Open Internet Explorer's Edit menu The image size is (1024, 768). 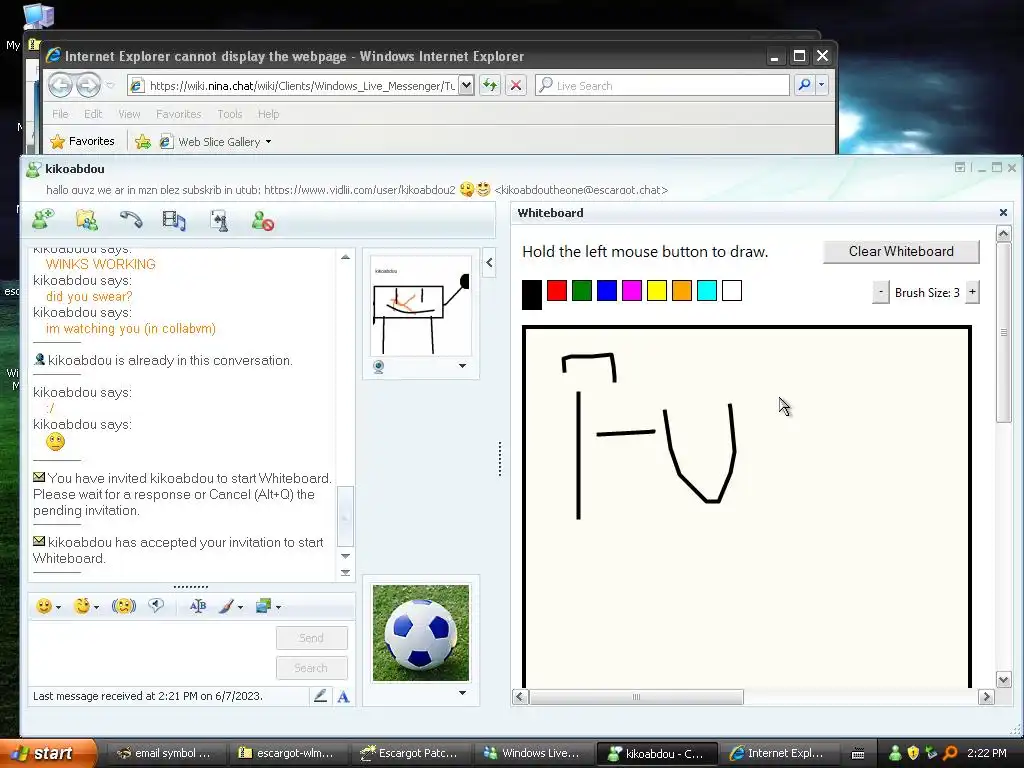(93, 114)
